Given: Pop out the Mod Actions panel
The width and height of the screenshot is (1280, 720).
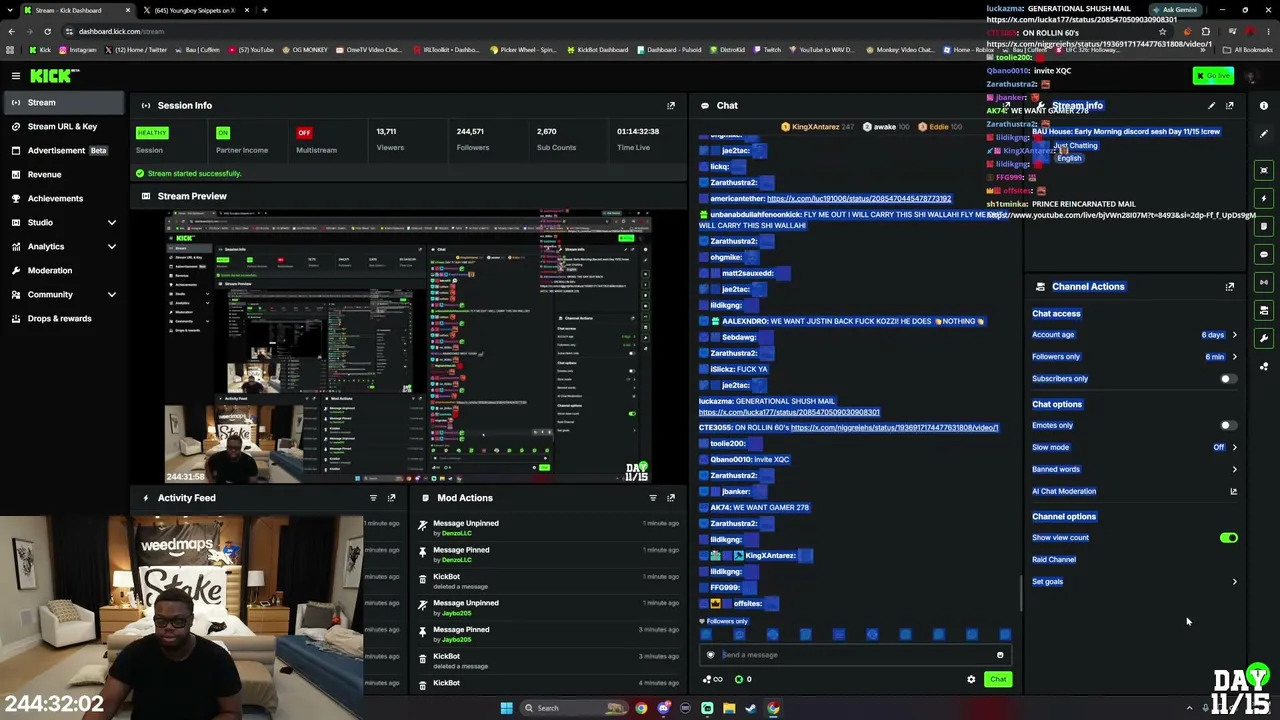Looking at the screenshot, I should 671,498.
